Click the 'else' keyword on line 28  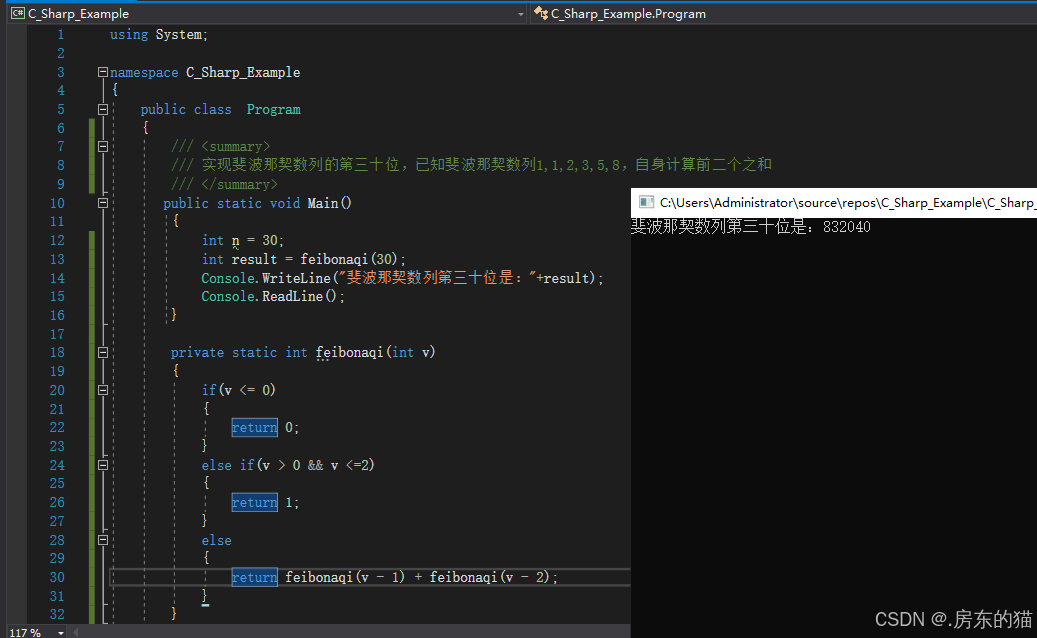(216, 540)
